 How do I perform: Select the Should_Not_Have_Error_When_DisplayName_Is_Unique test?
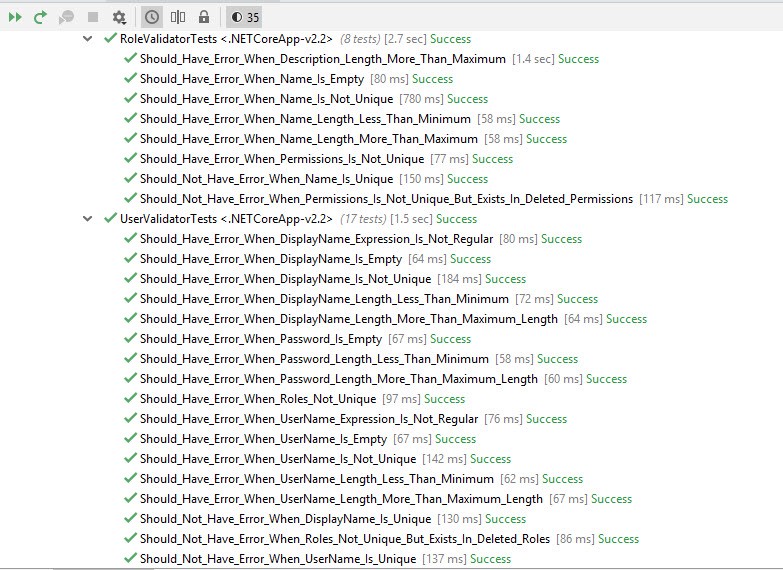tap(285, 519)
